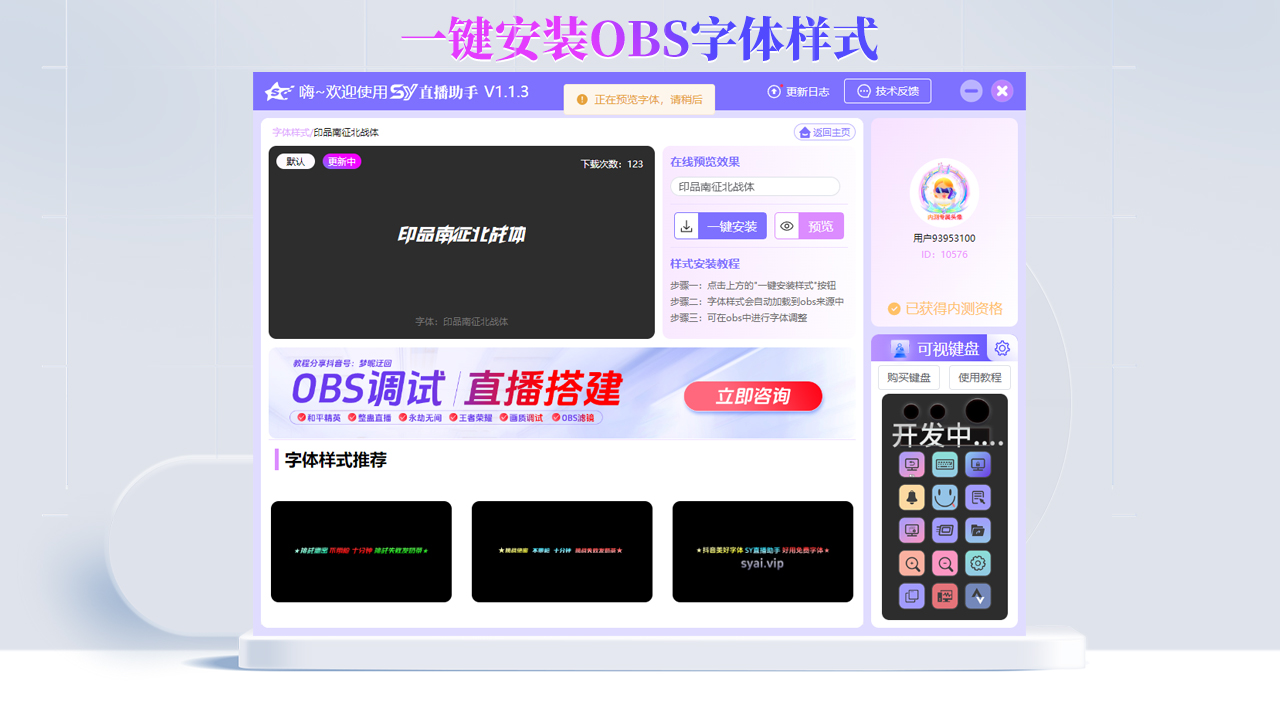The image size is (1280, 720).
Task: Open the folder icon on the virtual keyboard
Action: (x=977, y=530)
